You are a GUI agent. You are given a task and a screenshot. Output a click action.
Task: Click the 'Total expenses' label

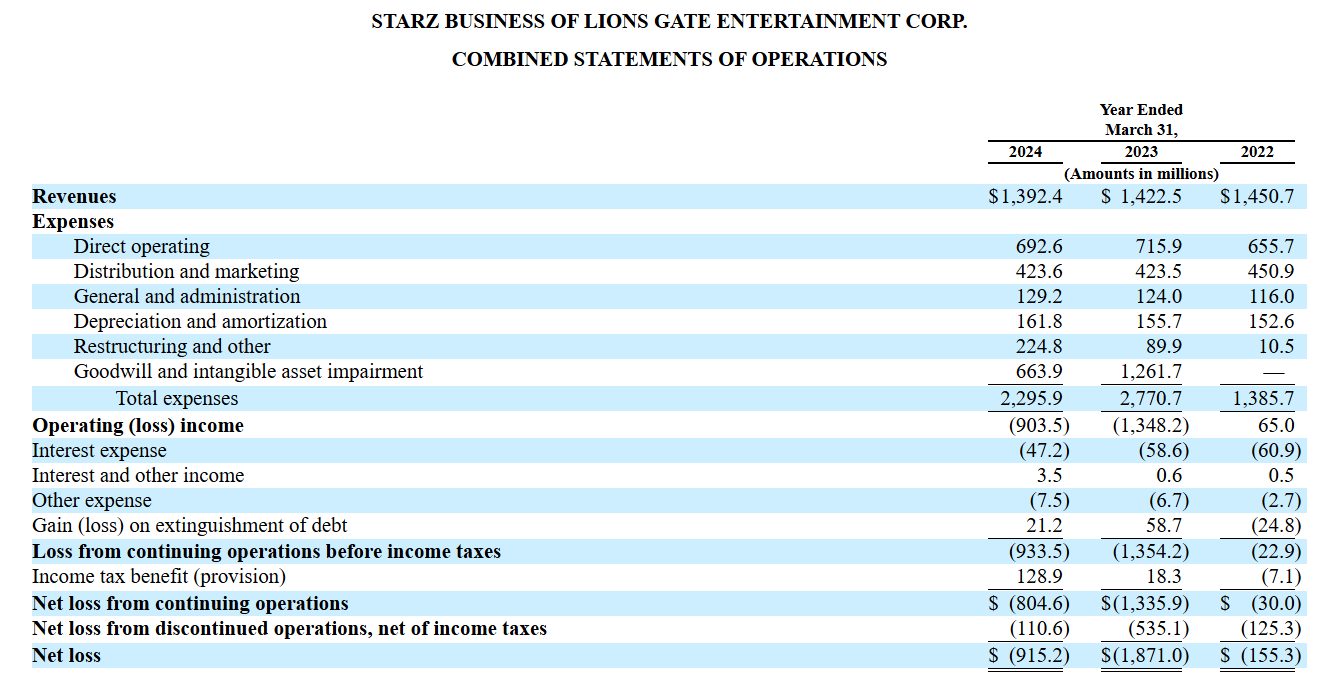tap(177, 399)
